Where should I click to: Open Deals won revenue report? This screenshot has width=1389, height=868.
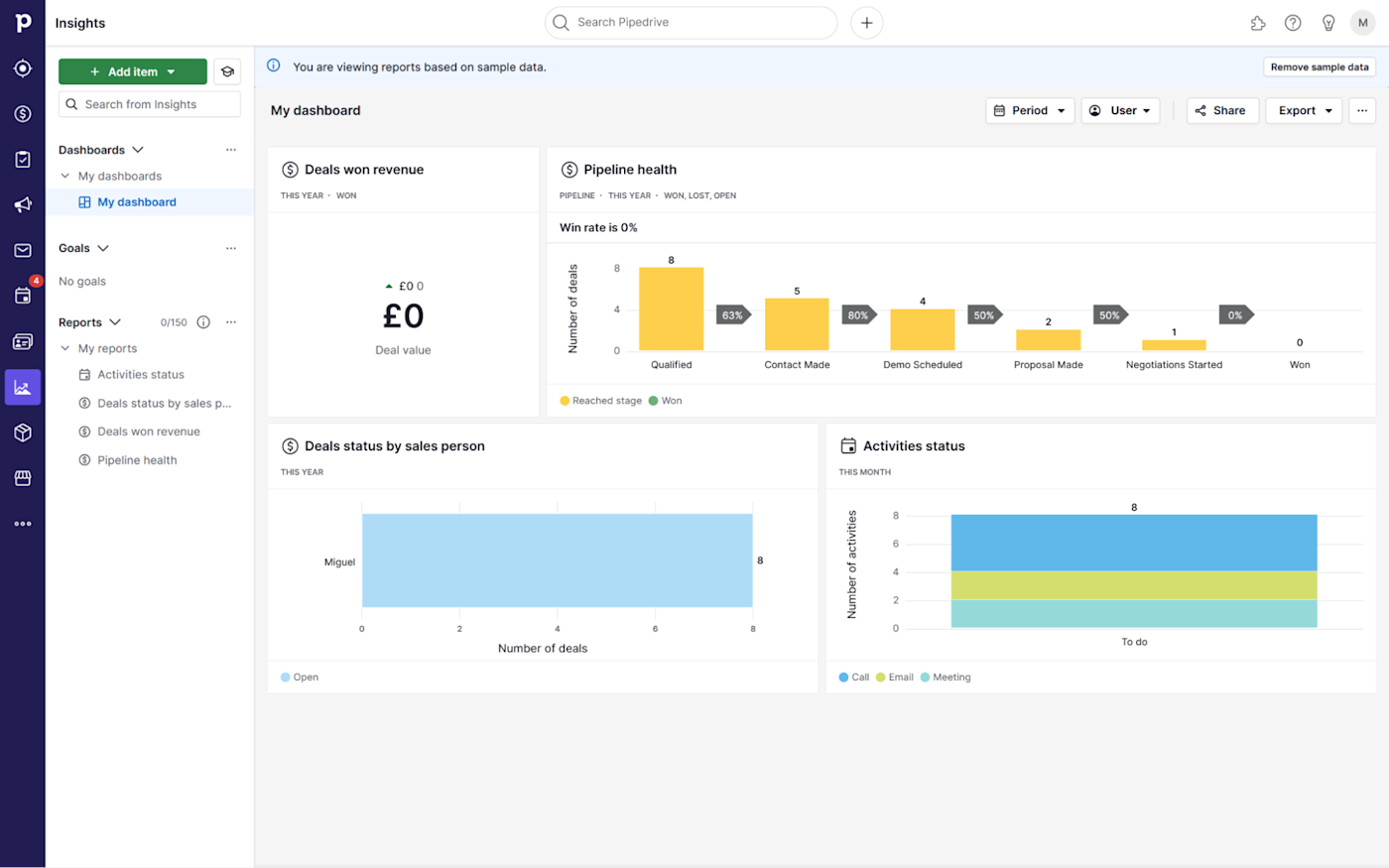[x=150, y=432]
